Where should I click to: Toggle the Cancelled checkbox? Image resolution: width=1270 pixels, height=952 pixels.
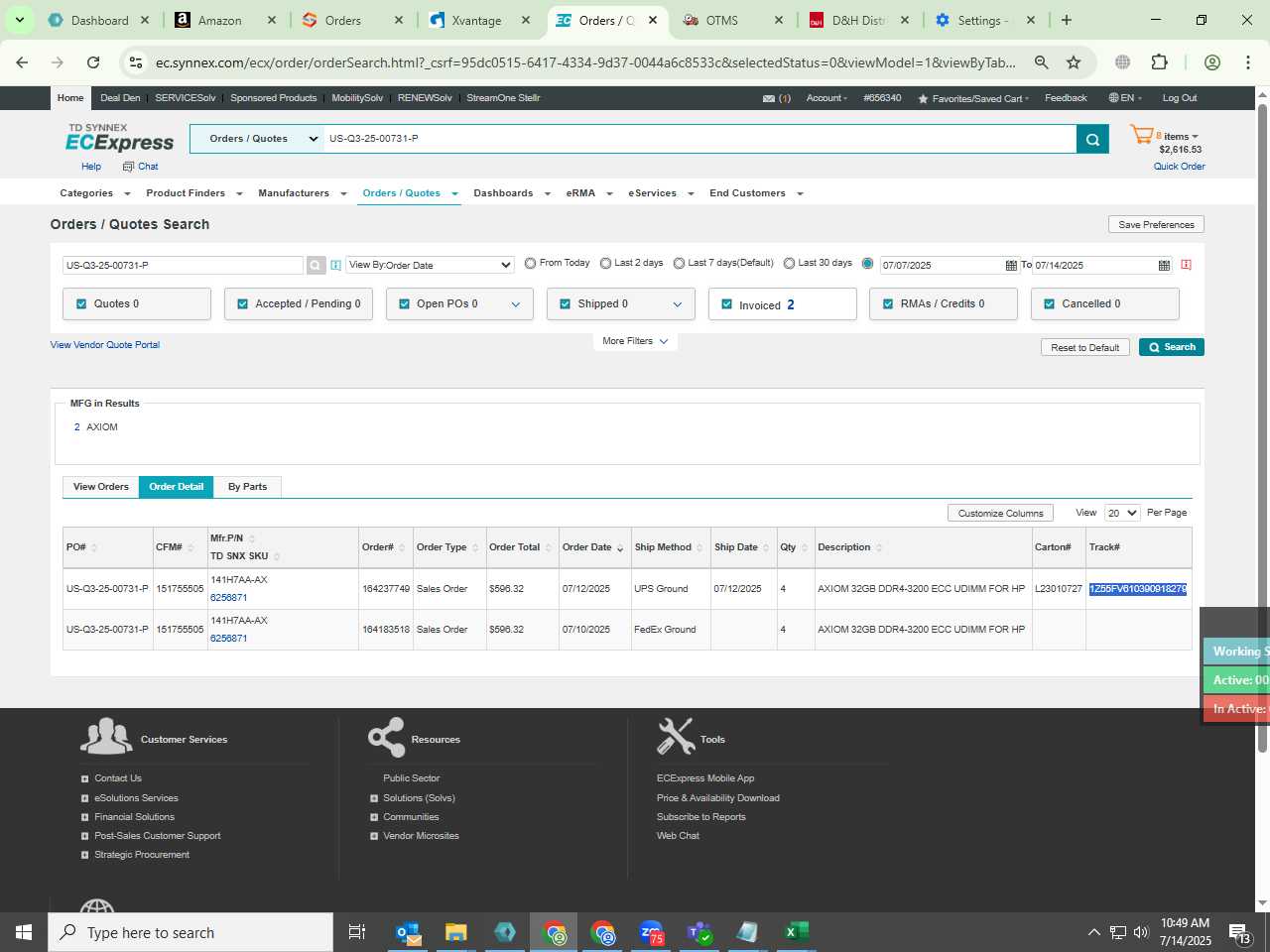click(x=1050, y=304)
